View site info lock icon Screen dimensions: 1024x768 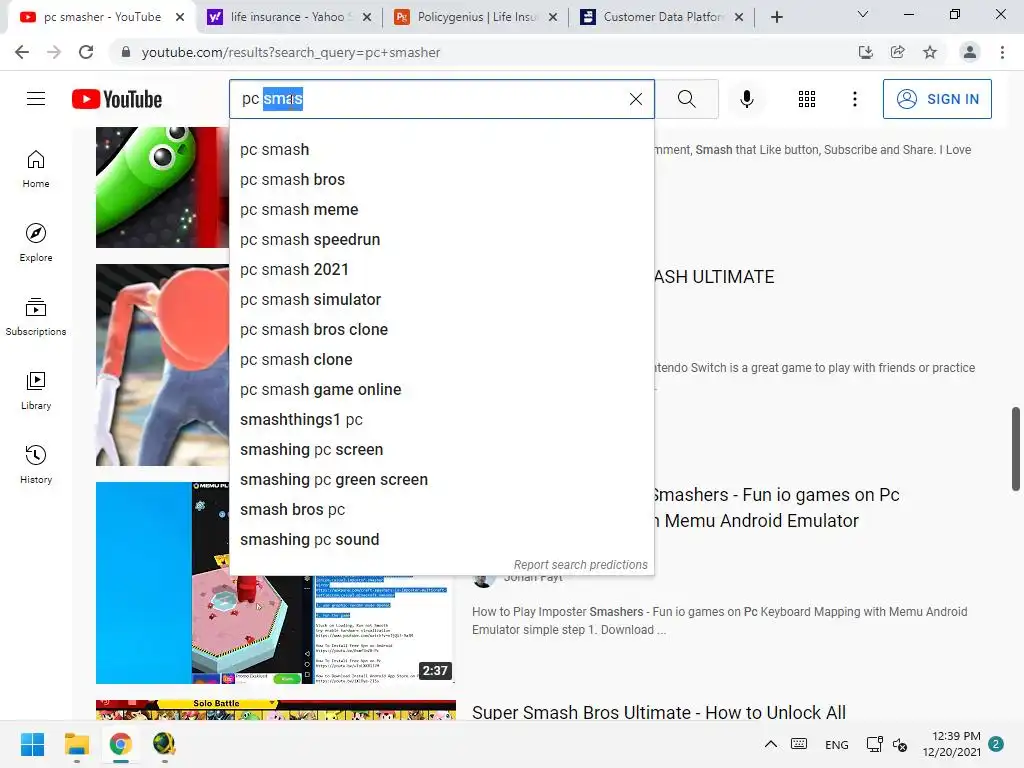click(x=126, y=52)
